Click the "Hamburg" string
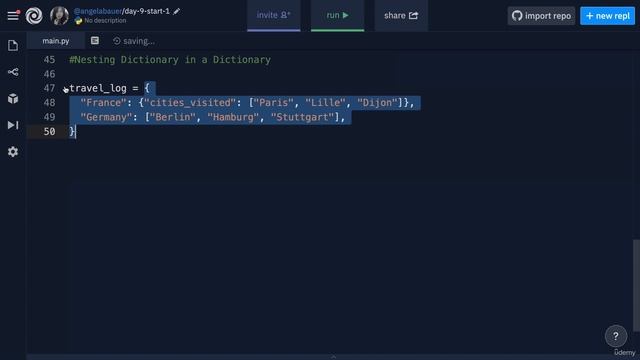 tap(233, 117)
